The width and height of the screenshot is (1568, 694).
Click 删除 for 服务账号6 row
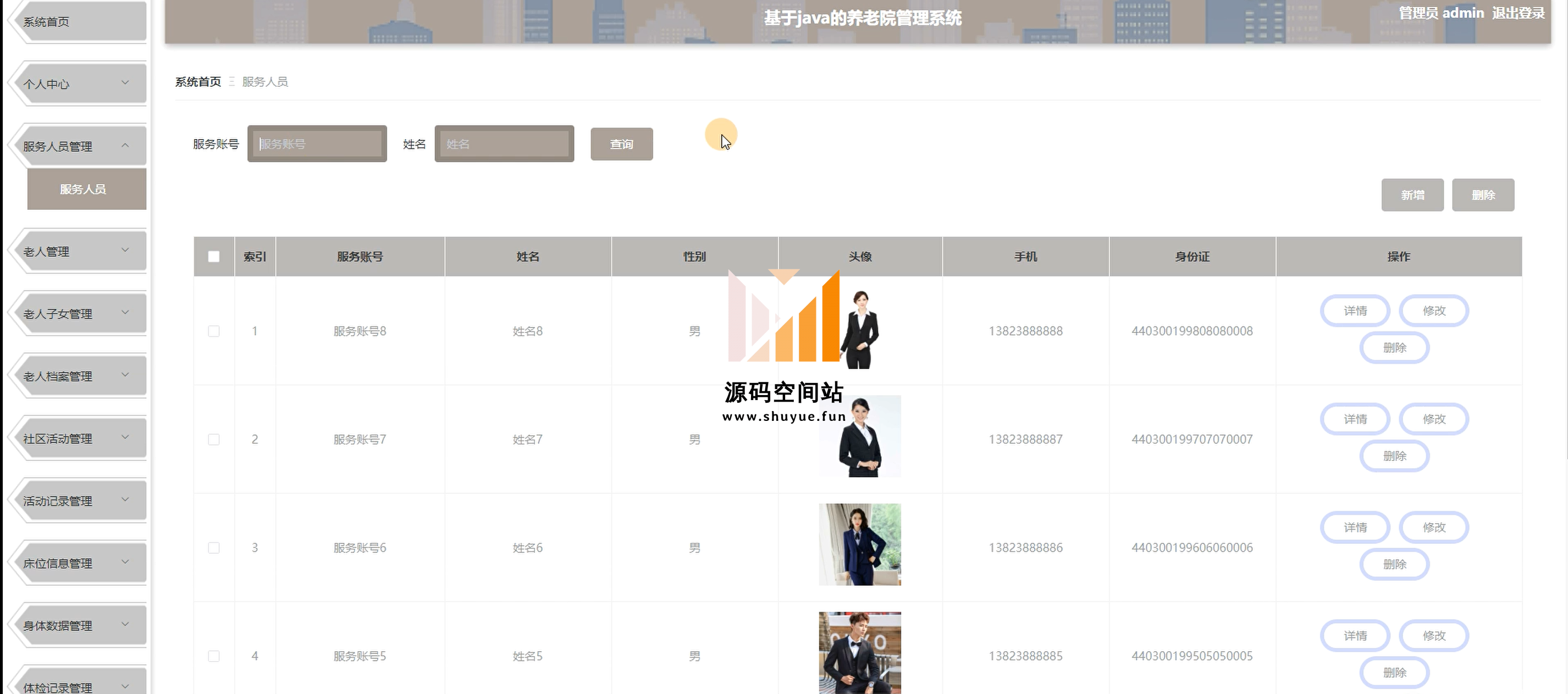click(1394, 564)
